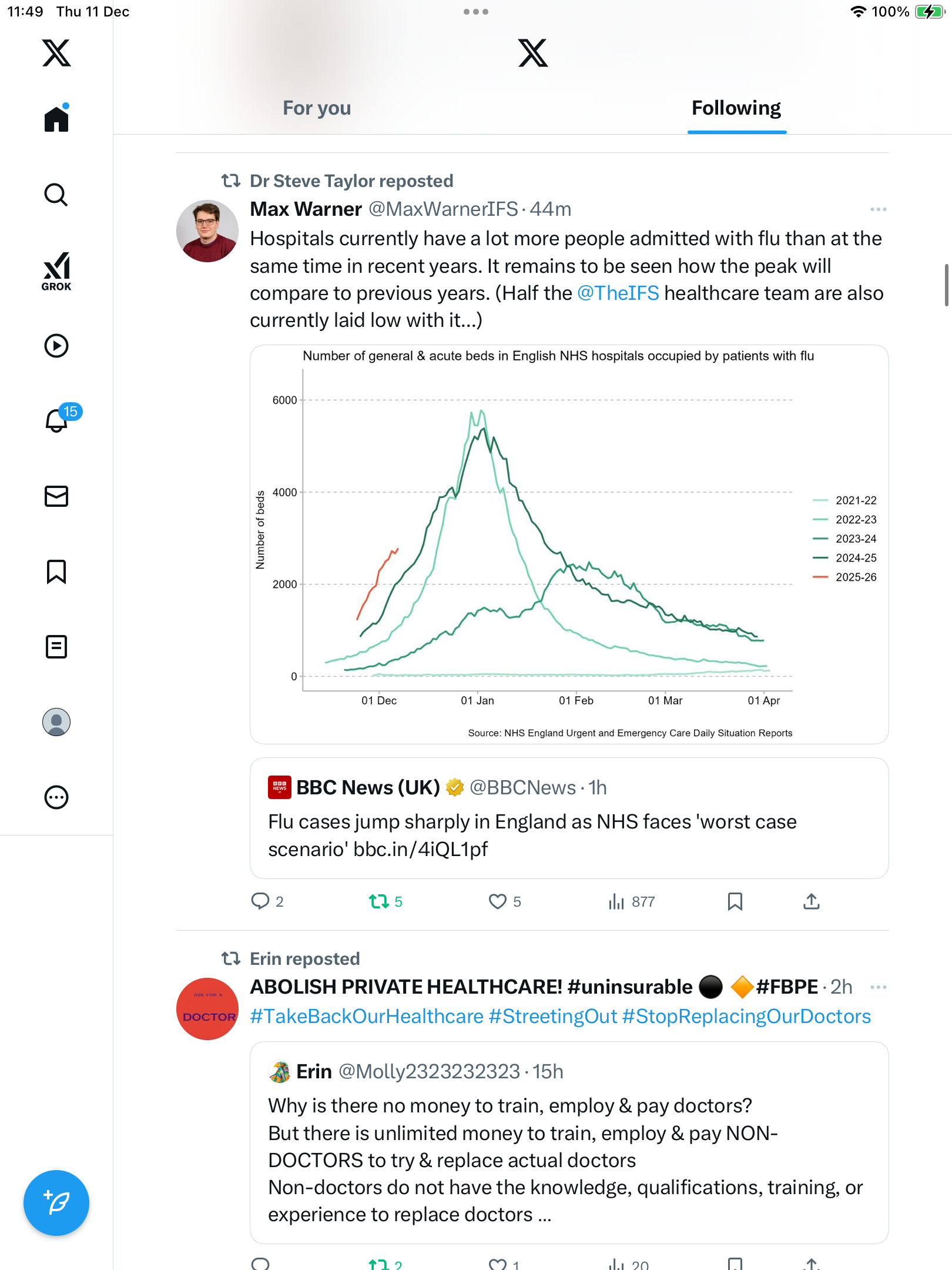Screen dimensions: 952x1270
Task: Tap the compose new post button
Action: tap(56, 1203)
